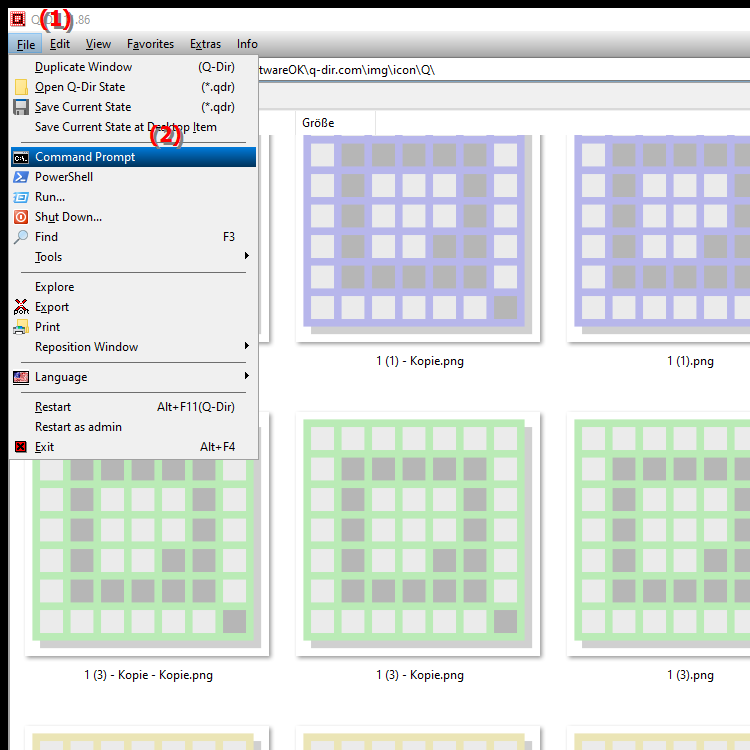Click file name 1 (1) - Kopie.png
This screenshot has height=750, width=750.
coord(420,361)
